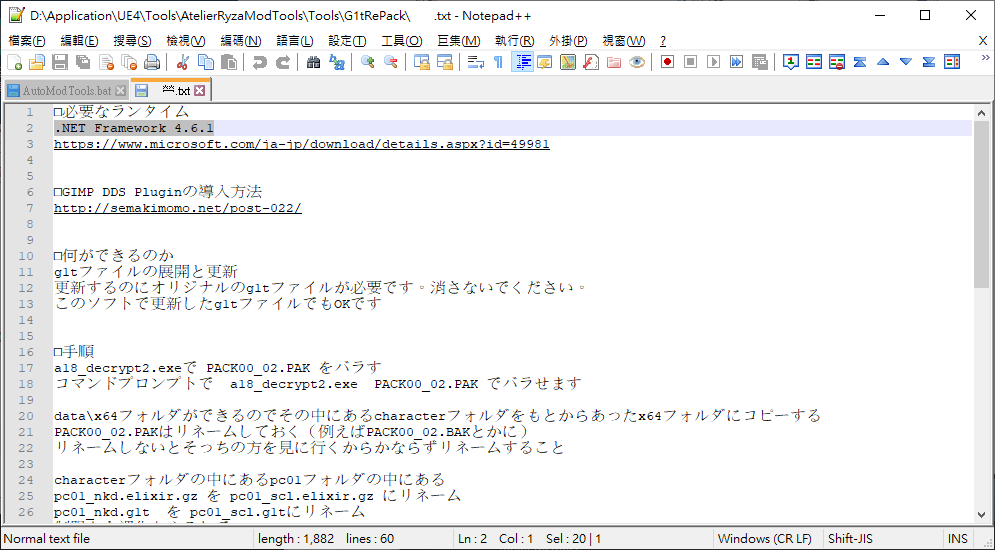
Task: Jump to first difference icon
Action: pyautogui.click(x=860, y=62)
